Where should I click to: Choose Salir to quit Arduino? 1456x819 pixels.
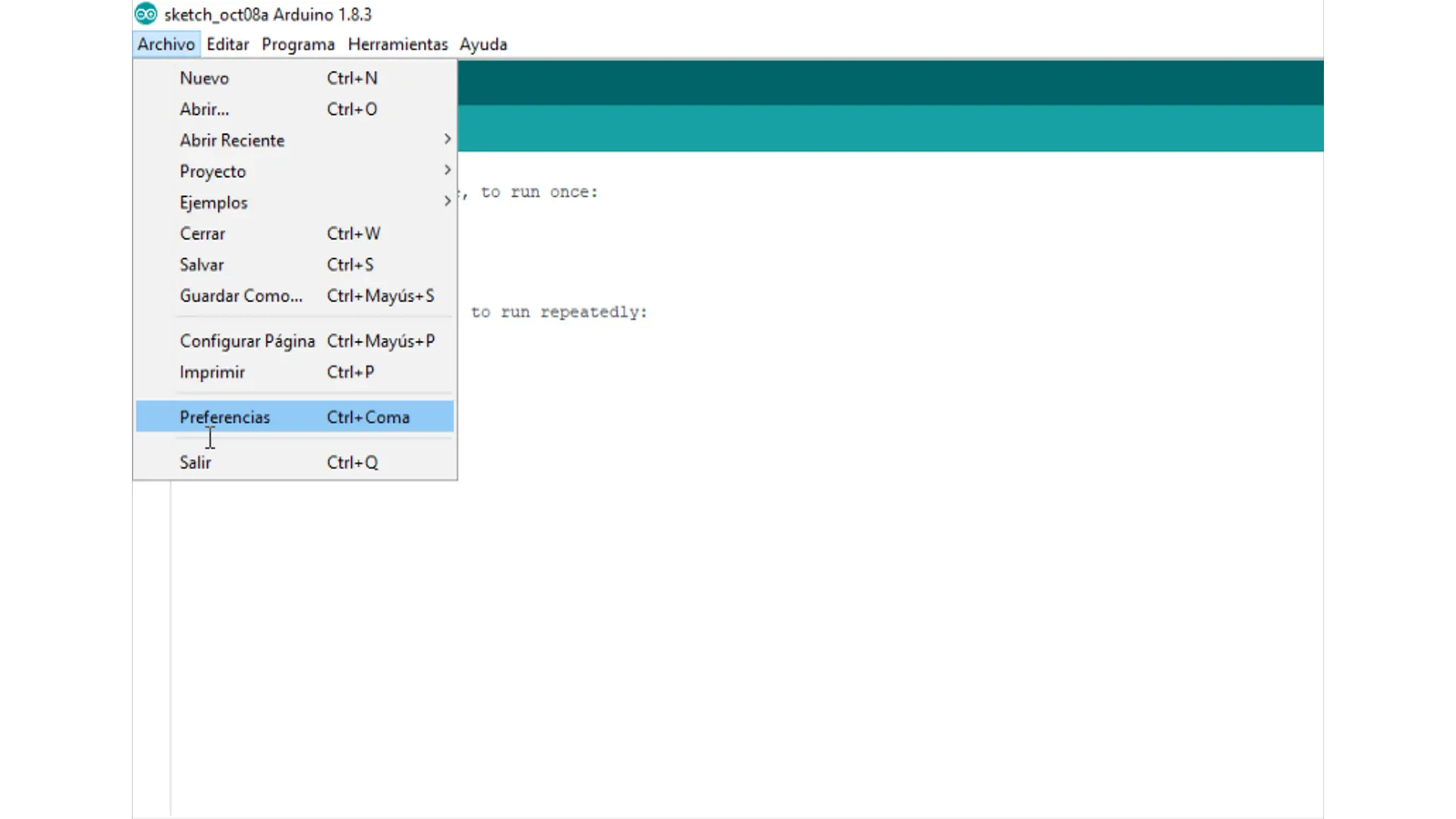[x=295, y=463]
